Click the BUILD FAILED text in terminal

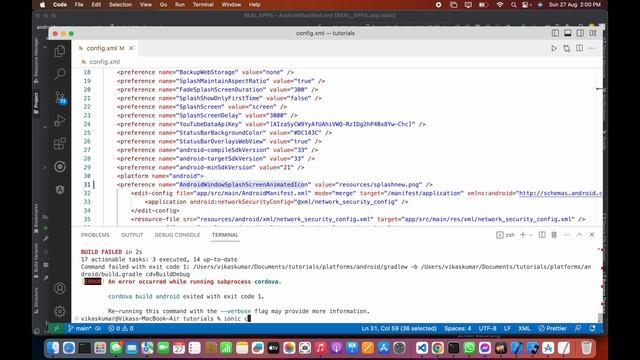[x=101, y=252]
